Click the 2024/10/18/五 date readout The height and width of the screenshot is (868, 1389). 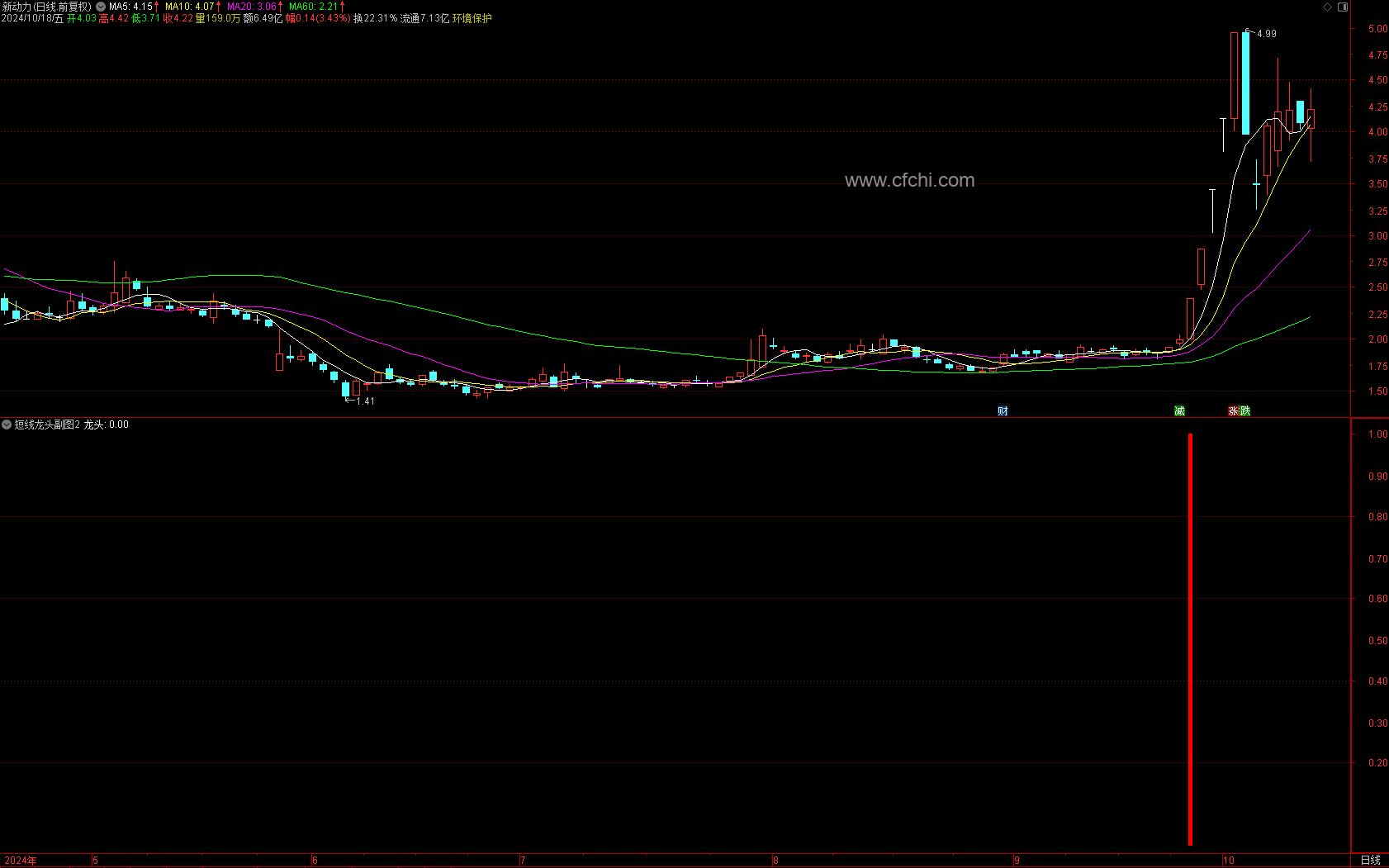32,18
